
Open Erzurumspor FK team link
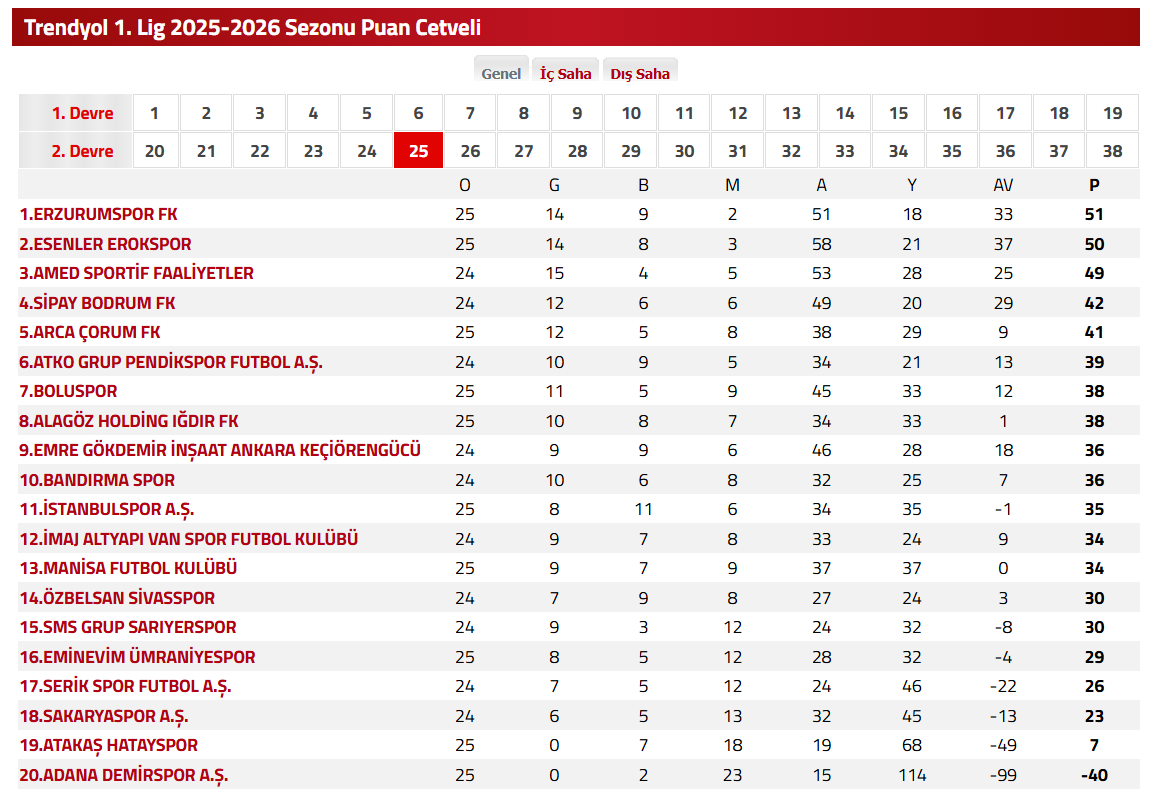pyautogui.click(x=99, y=214)
